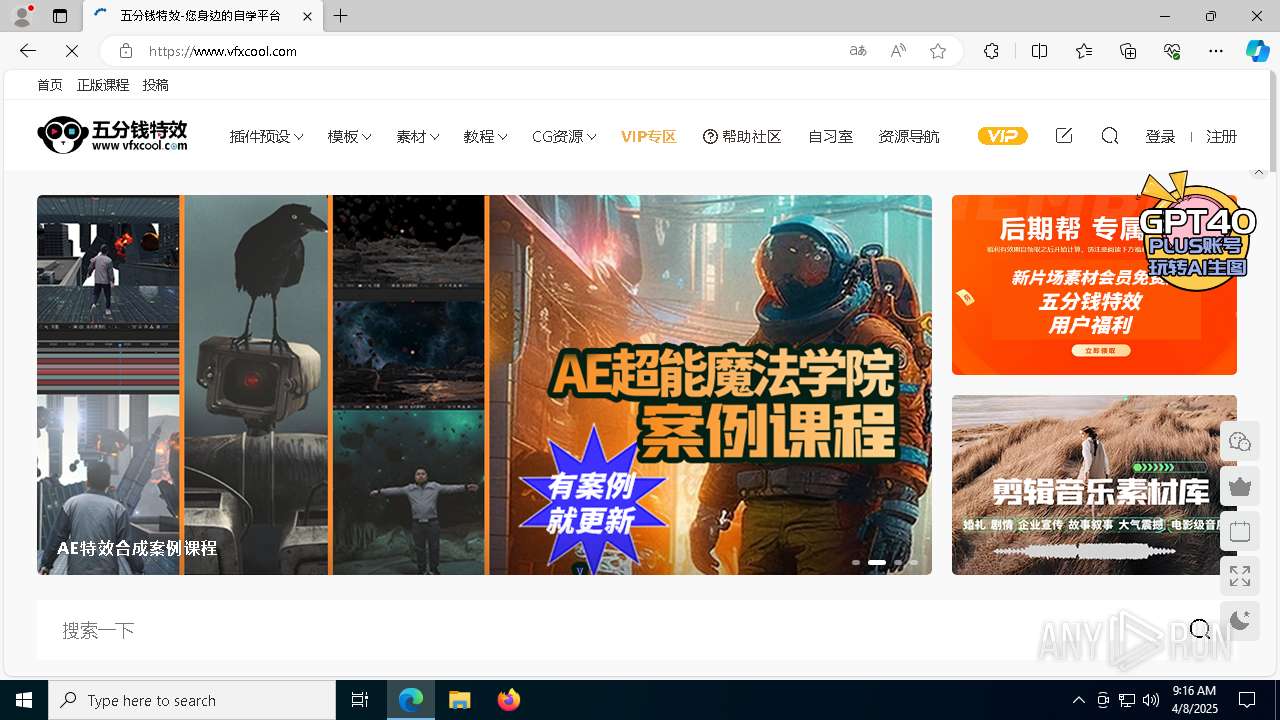Viewport: 1280px width, 720px height.
Task: Open File Explorer from taskbar
Action: (459, 700)
